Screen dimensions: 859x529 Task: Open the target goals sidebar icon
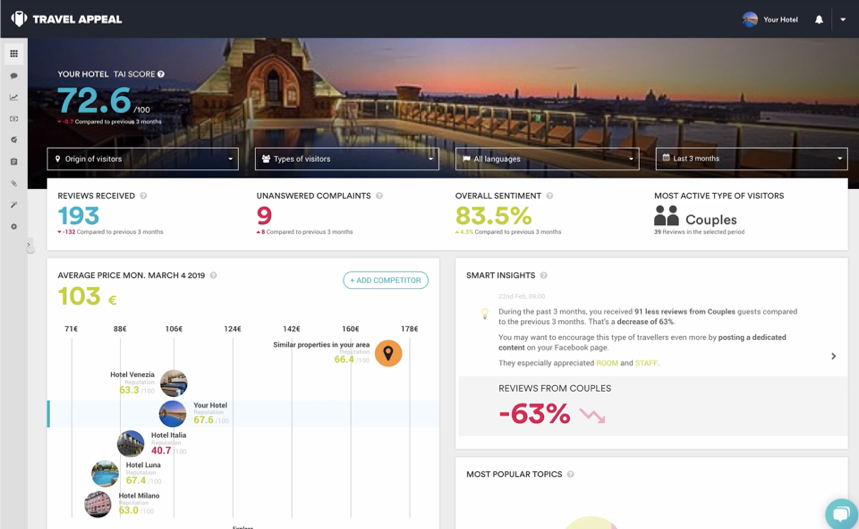(x=14, y=140)
